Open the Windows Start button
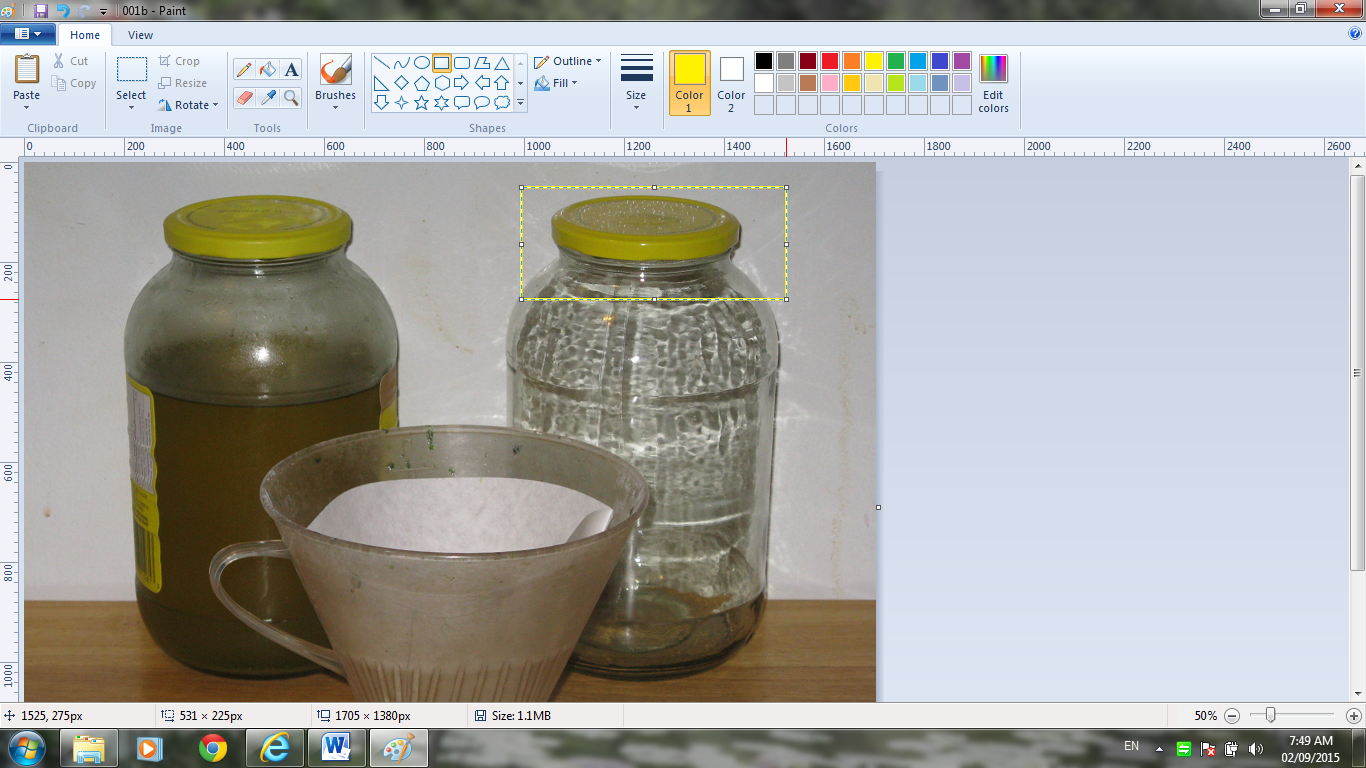1366x768 pixels. (26, 747)
